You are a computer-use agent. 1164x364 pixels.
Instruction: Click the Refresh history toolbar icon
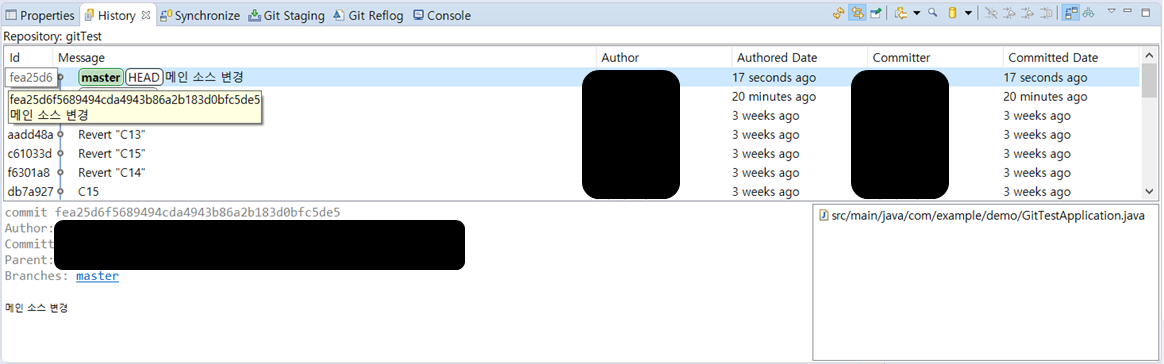(838, 13)
